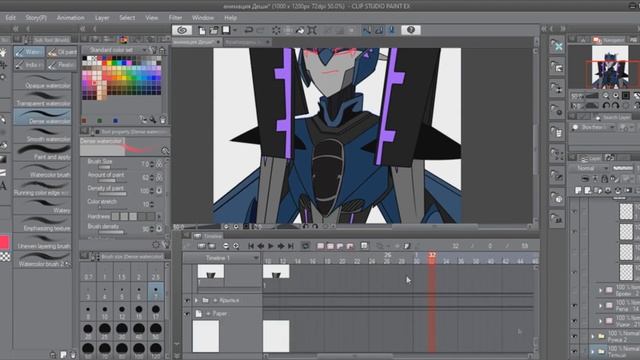The height and width of the screenshot is (360, 640).
Task: Switch to the Oil paint sub tool tab
Action: 62,52
